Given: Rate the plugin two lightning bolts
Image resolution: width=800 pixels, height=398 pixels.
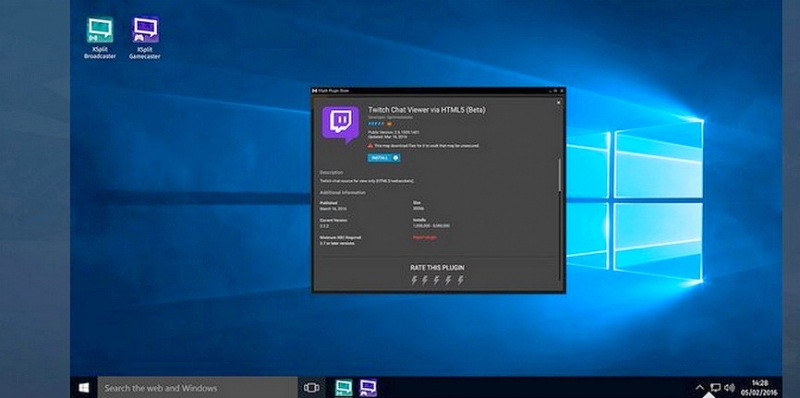Looking at the screenshot, I should pyautogui.click(x=425, y=280).
